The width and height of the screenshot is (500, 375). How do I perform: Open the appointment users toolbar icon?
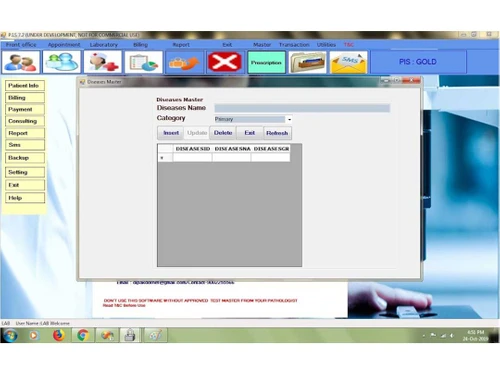coord(62,62)
